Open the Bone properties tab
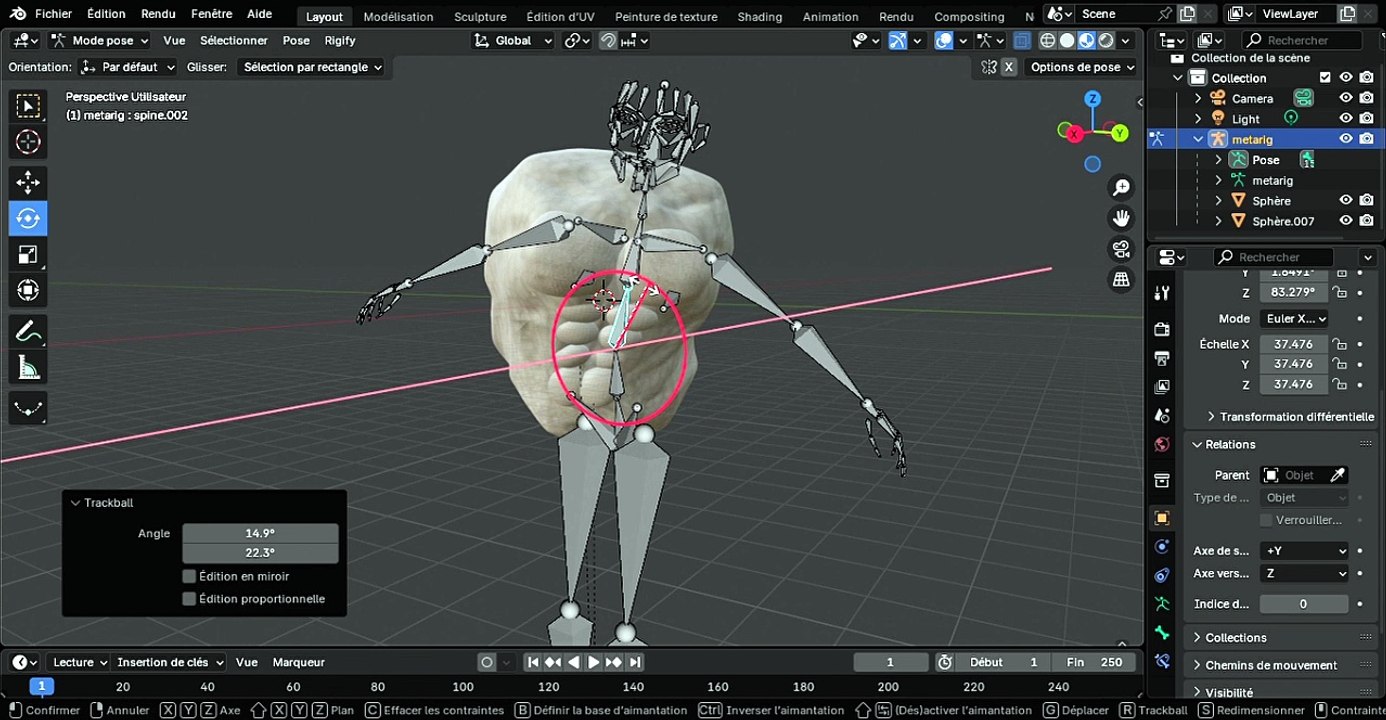The height and width of the screenshot is (720, 1386). pyautogui.click(x=1162, y=633)
